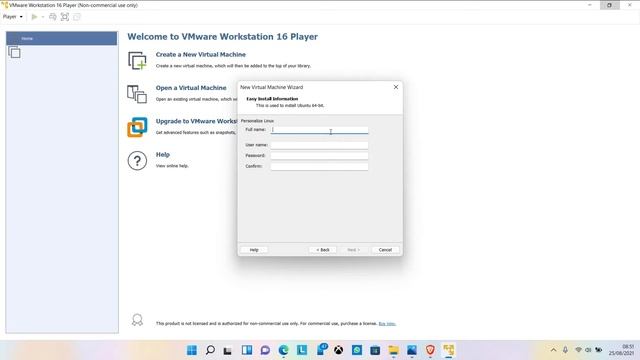Image resolution: width=640 pixels, height=360 pixels.
Task: Click the virtual machine icon below Home
Action: point(14,52)
